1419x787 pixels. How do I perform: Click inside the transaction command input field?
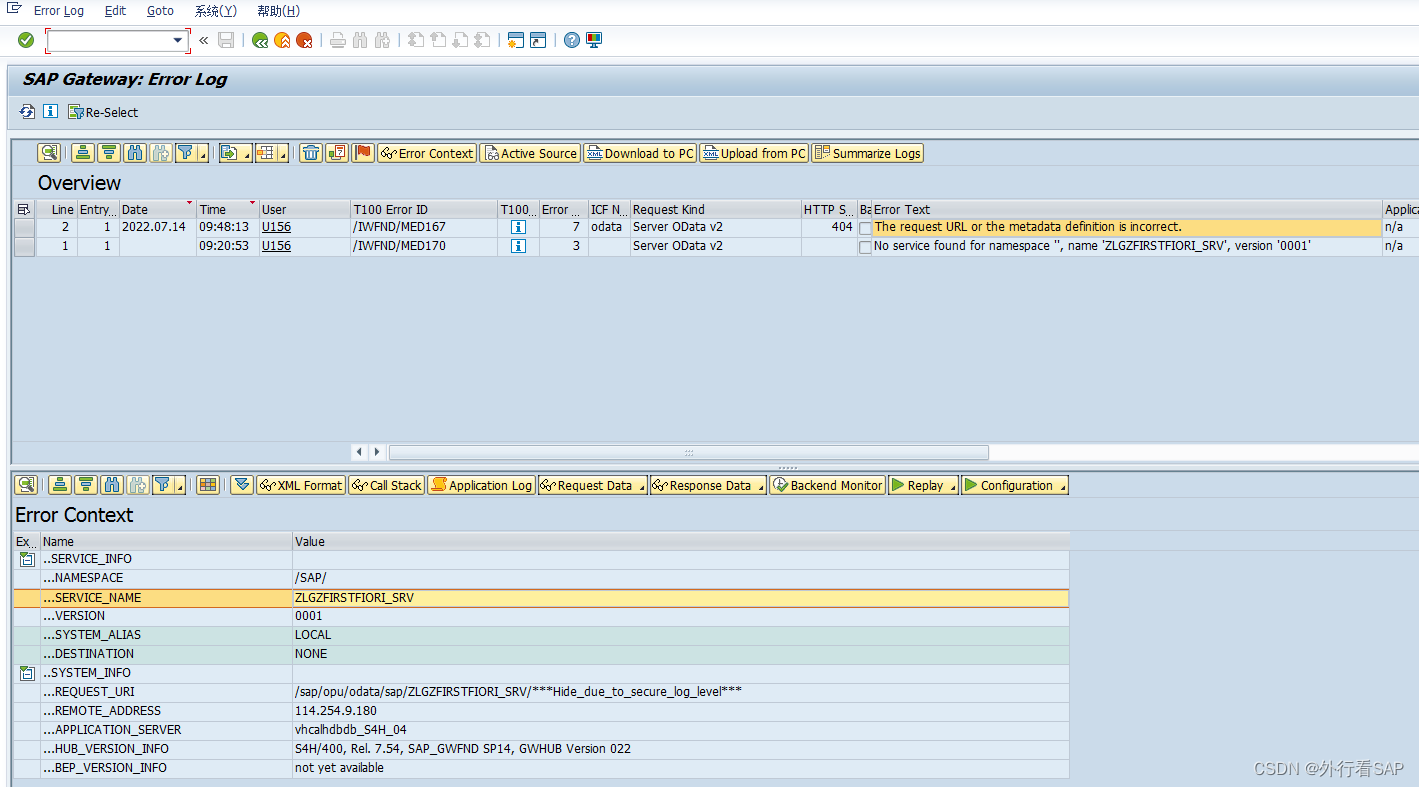[109, 40]
